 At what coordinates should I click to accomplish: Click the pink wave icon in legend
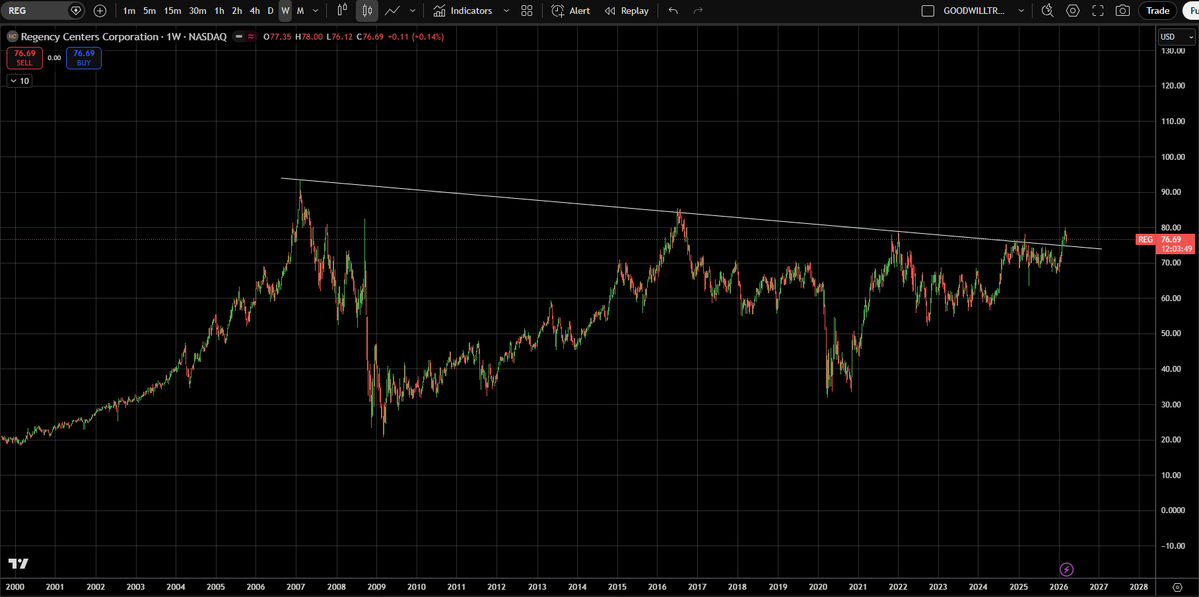pyautogui.click(x=252, y=37)
